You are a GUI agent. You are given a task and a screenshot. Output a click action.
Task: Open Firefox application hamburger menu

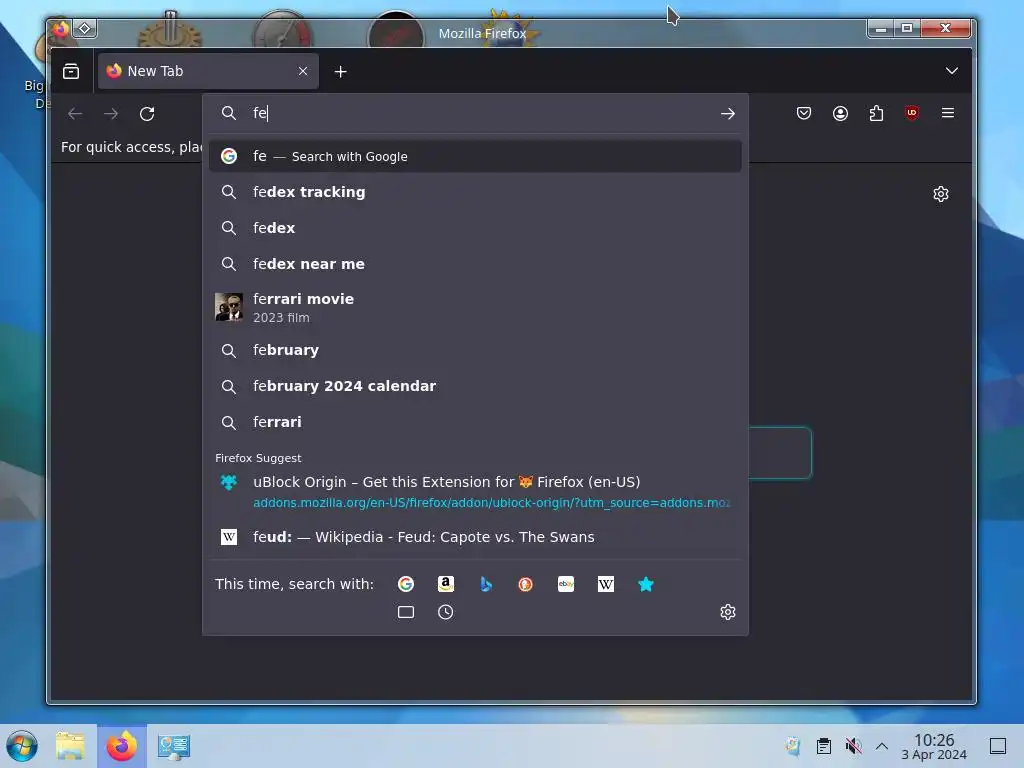point(948,113)
